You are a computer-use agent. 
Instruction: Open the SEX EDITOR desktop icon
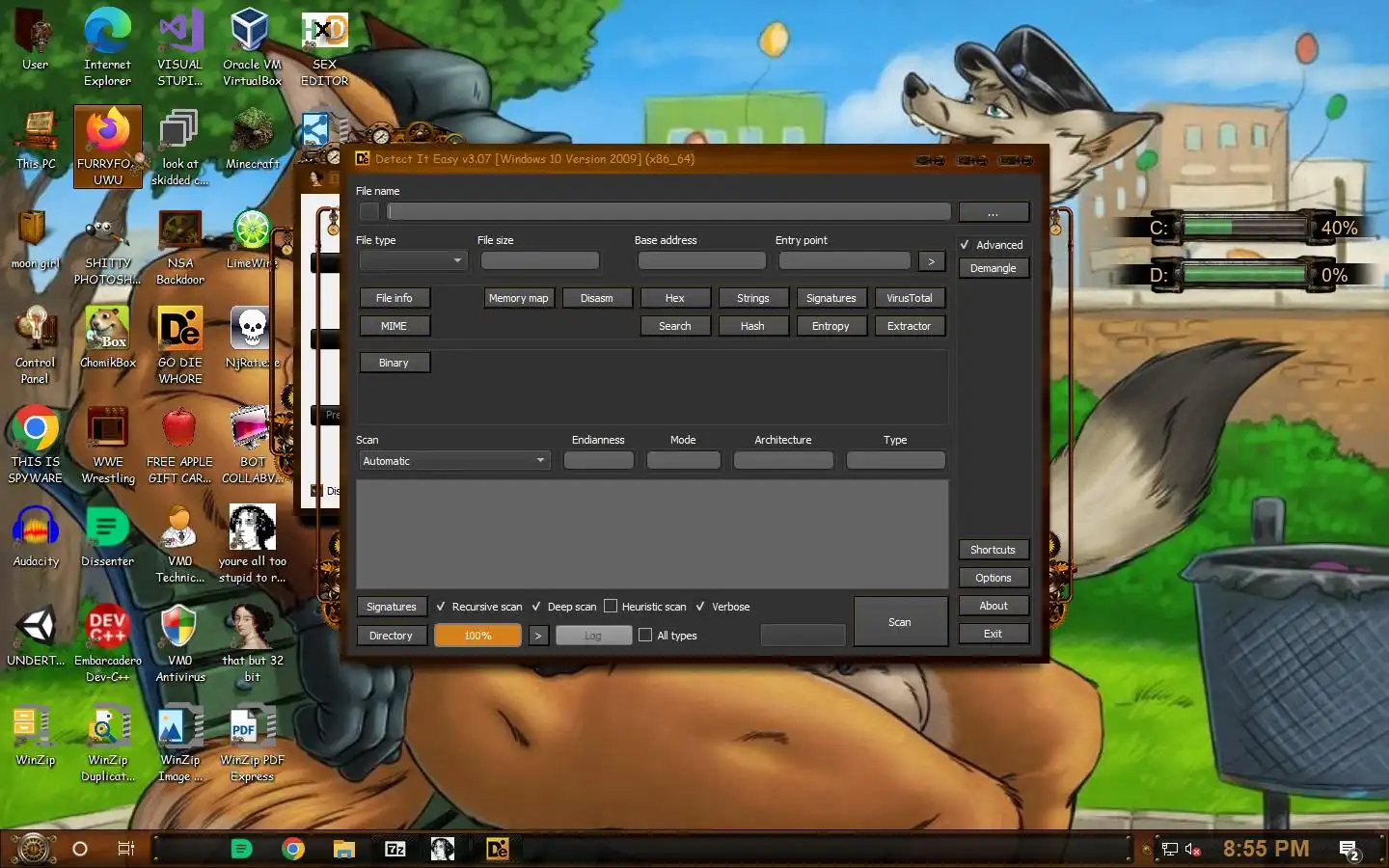click(x=324, y=48)
